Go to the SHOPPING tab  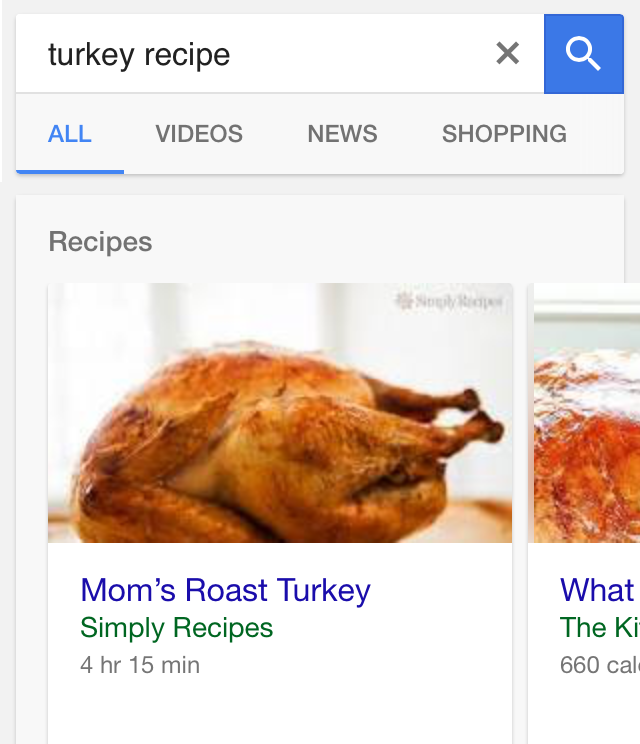[504, 134]
